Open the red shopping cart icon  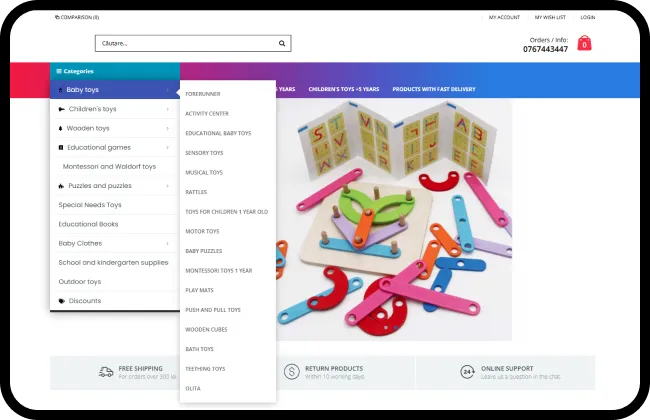pos(584,44)
